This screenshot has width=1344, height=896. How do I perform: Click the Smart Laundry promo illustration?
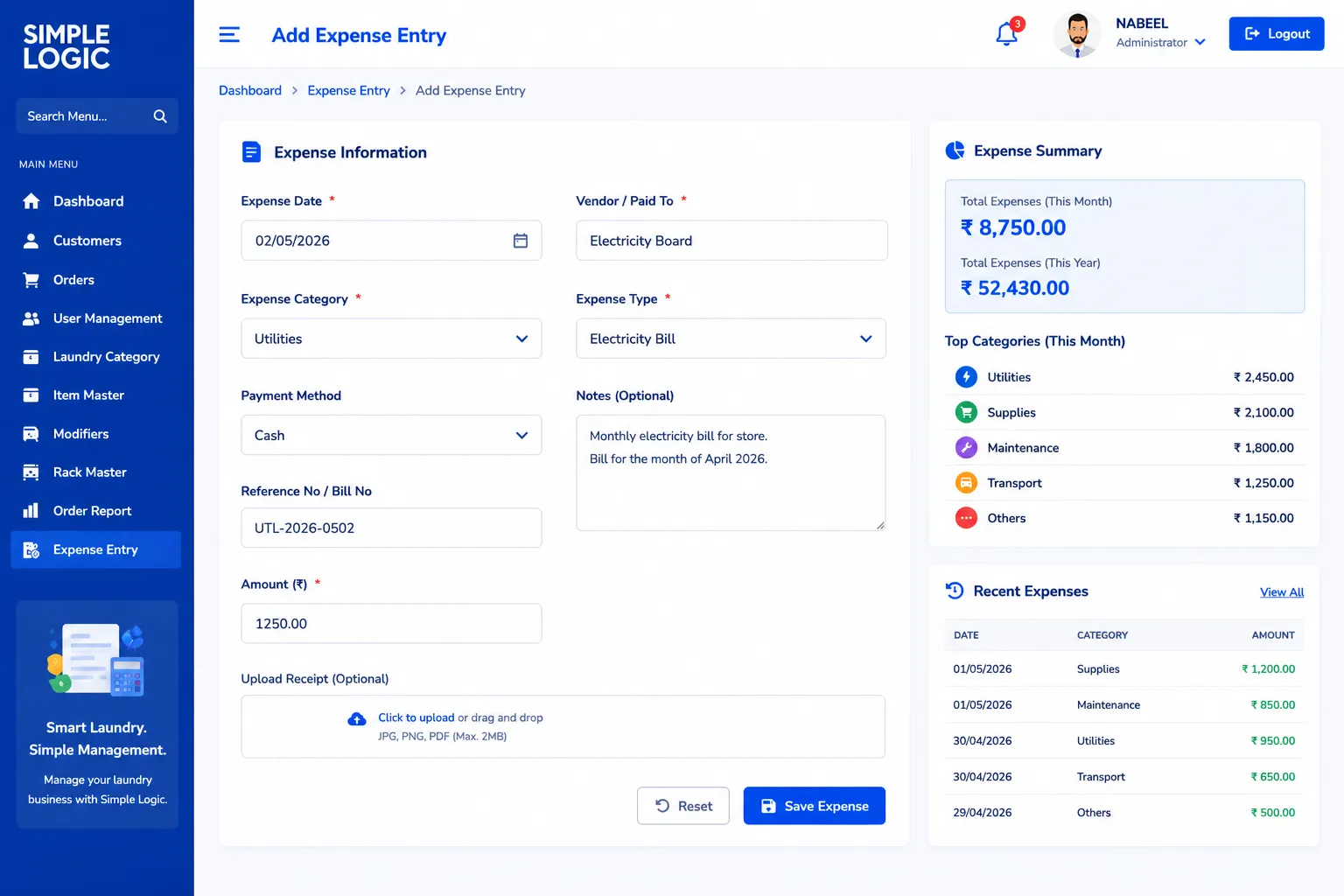coord(96,661)
